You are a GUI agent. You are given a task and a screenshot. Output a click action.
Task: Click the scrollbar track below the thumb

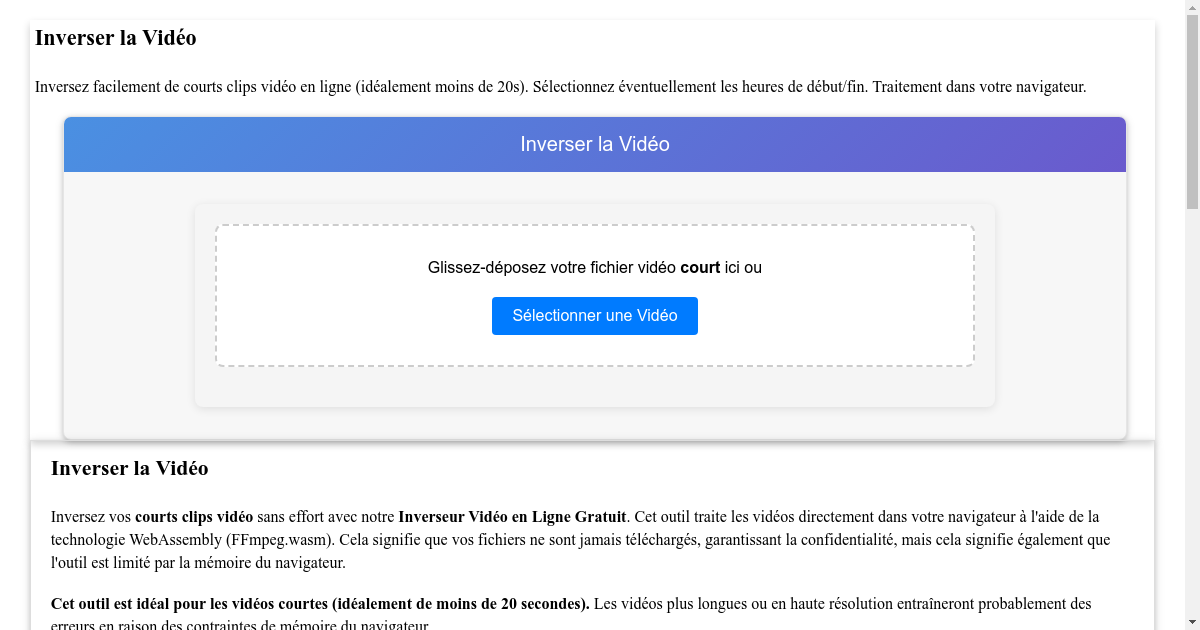tap(1192, 400)
